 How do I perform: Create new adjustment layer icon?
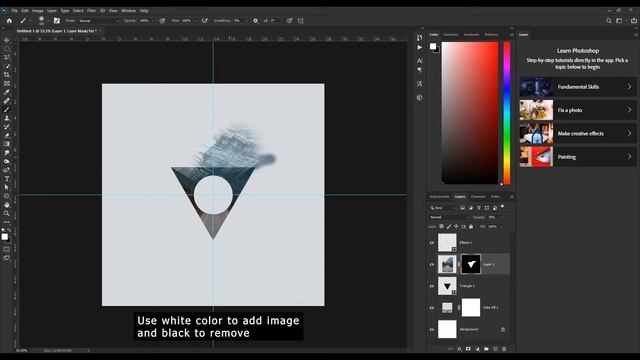tap(477, 349)
